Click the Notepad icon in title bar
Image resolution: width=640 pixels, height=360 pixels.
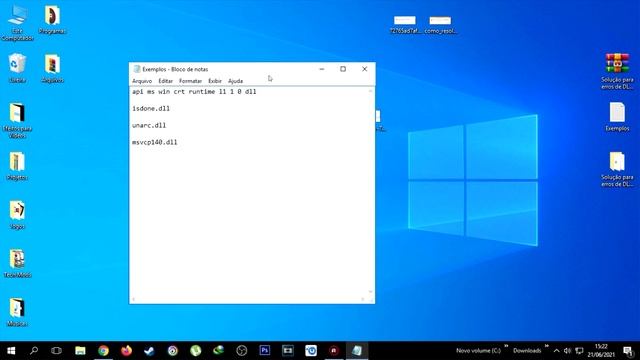tap(137, 69)
